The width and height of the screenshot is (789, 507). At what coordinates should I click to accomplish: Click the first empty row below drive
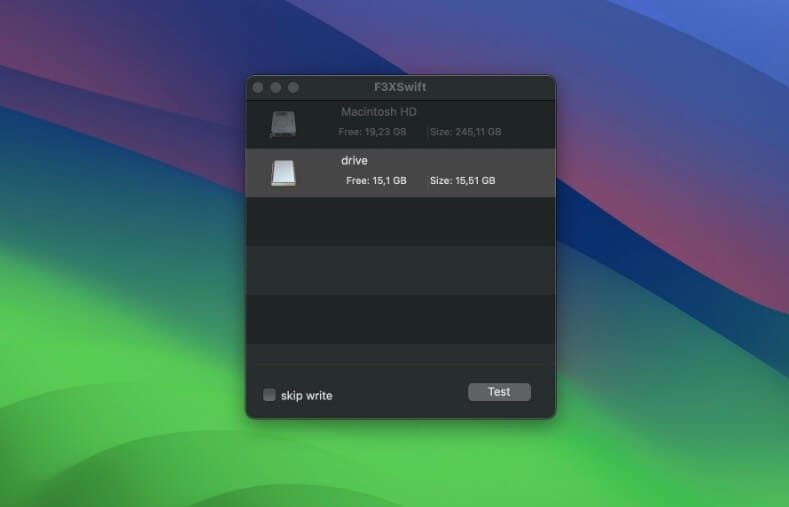[400, 221]
